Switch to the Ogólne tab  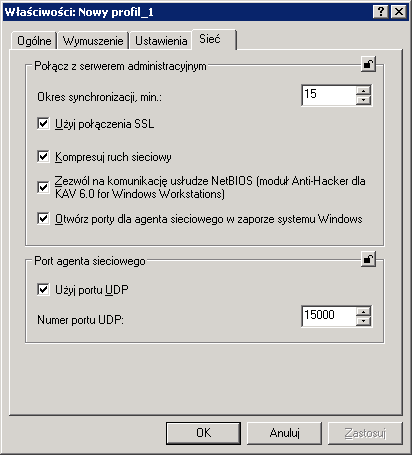[x=34, y=41]
